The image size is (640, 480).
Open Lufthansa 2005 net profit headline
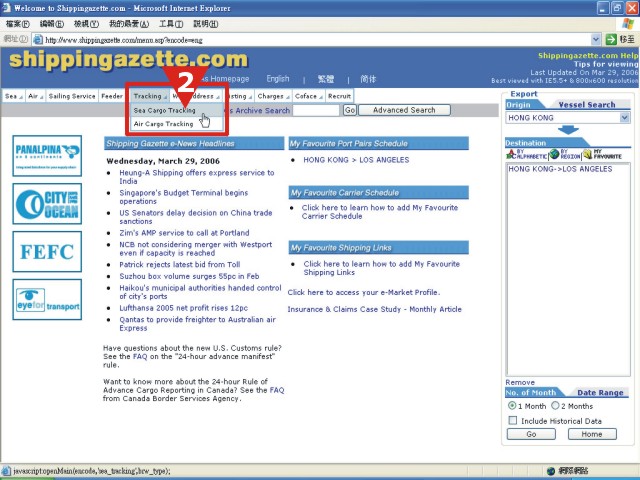[x=183, y=308]
